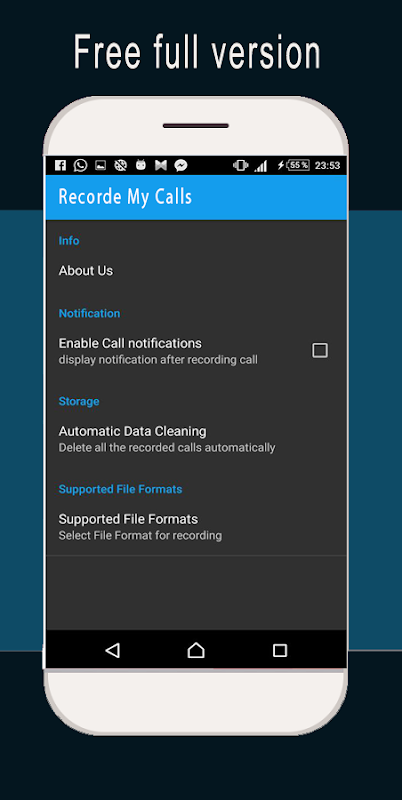Tap the cat face notification icon
This screenshot has height=800, width=402.
coord(141,165)
